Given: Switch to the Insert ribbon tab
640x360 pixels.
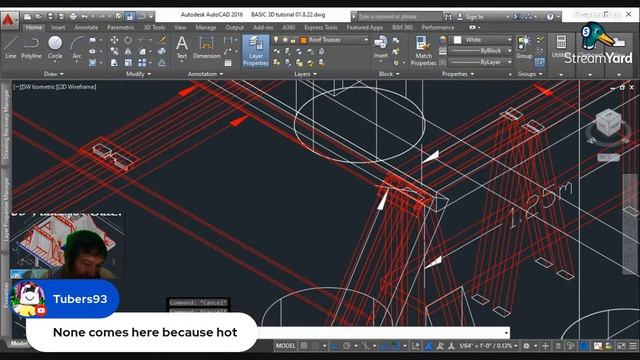Looking at the screenshot, I should (x=58, y=27).
